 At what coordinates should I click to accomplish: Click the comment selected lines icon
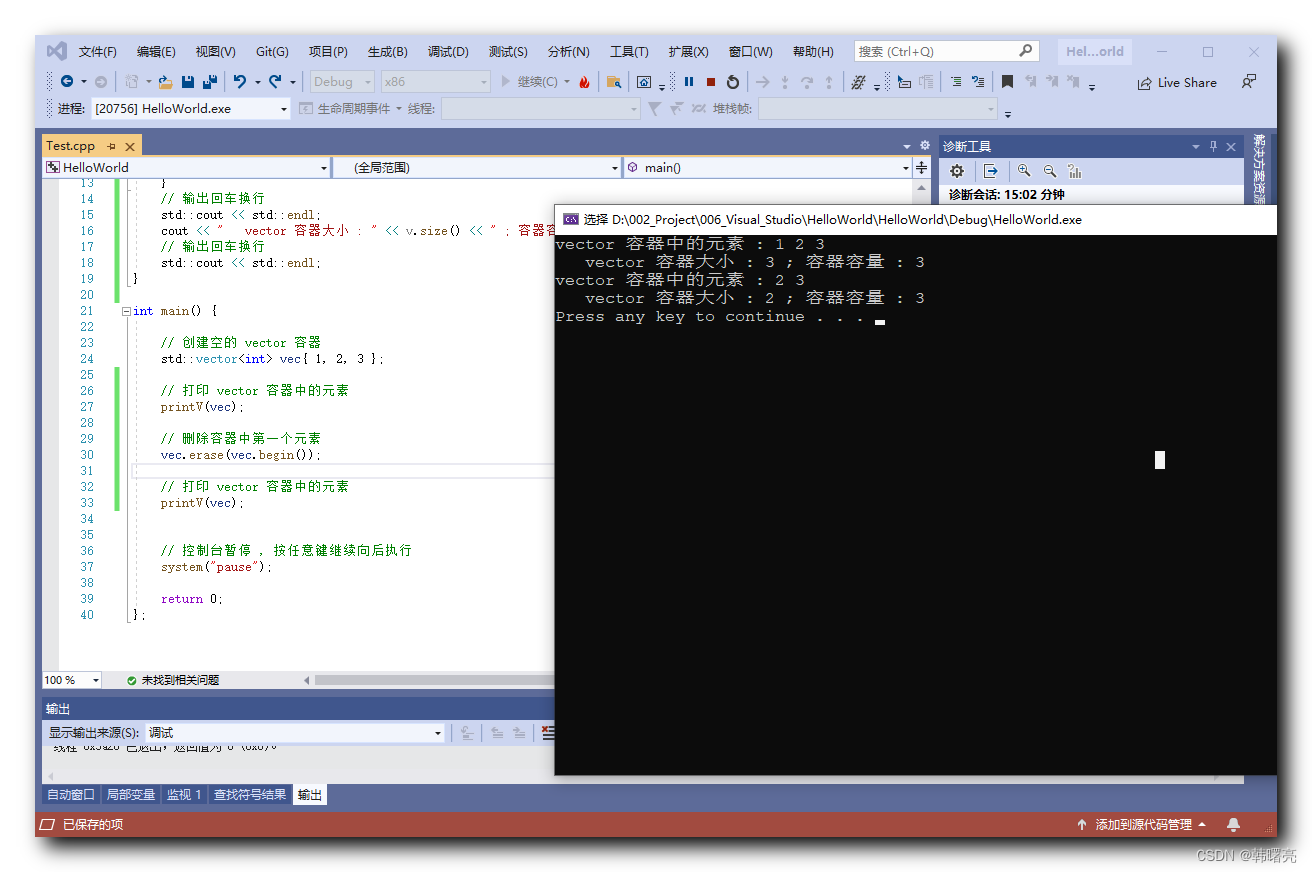(x=956, y=82)
